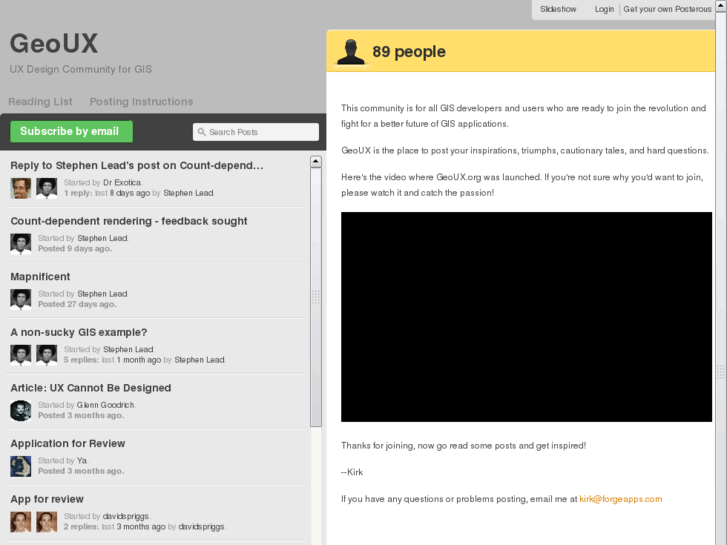Open the Mapnificent post

[x=40, y=277]
